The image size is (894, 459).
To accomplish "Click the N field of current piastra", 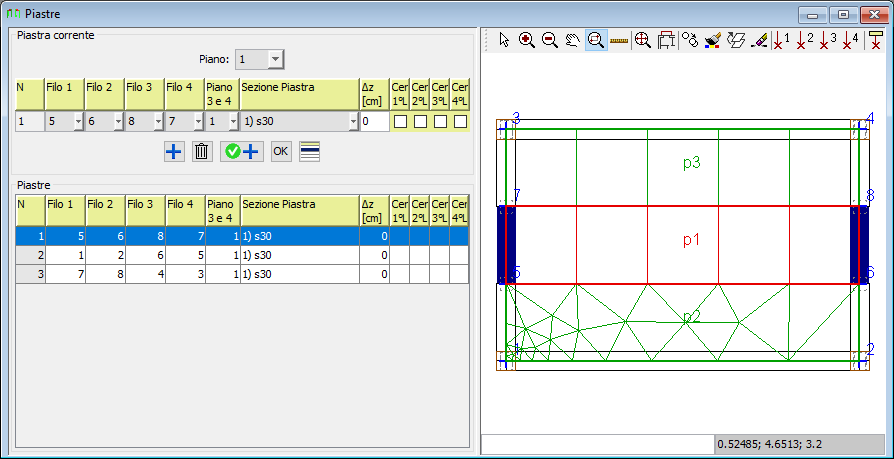I will 30,122.
